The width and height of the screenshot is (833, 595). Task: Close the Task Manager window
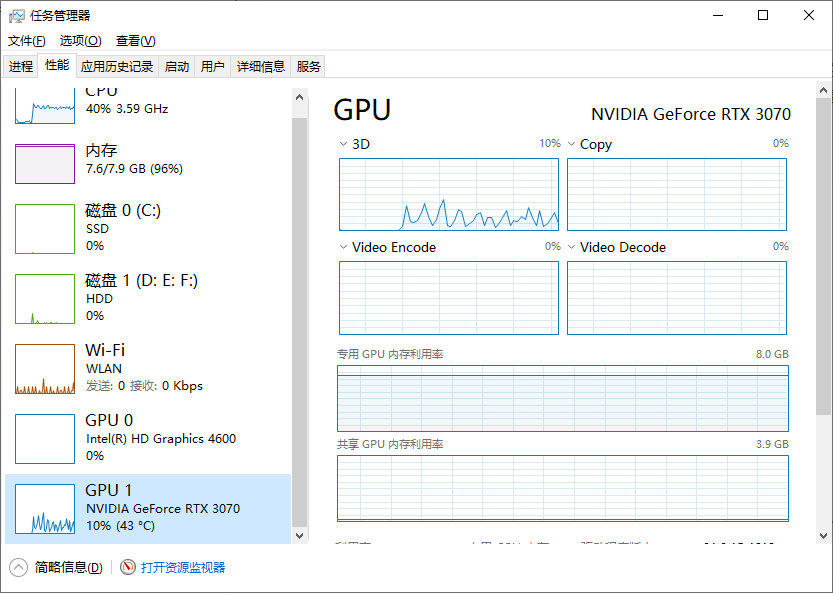[809, 15]
